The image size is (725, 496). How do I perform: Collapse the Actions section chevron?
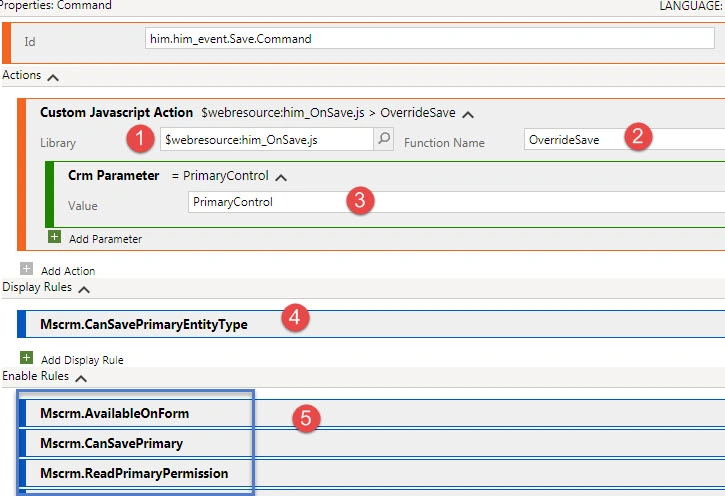pyautogui.click(x=53, y=78)
